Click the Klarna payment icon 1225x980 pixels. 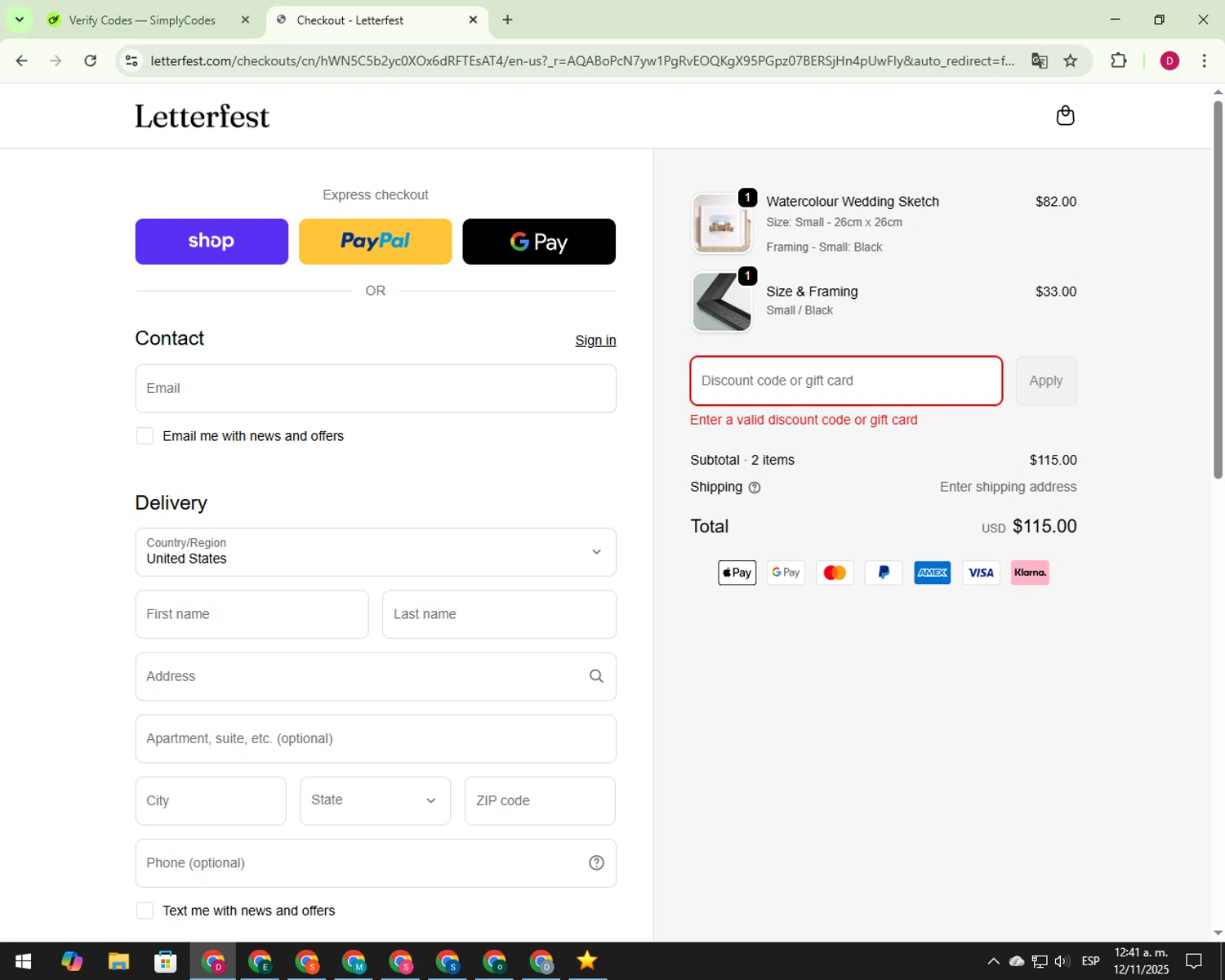[x=1030, y=572]
